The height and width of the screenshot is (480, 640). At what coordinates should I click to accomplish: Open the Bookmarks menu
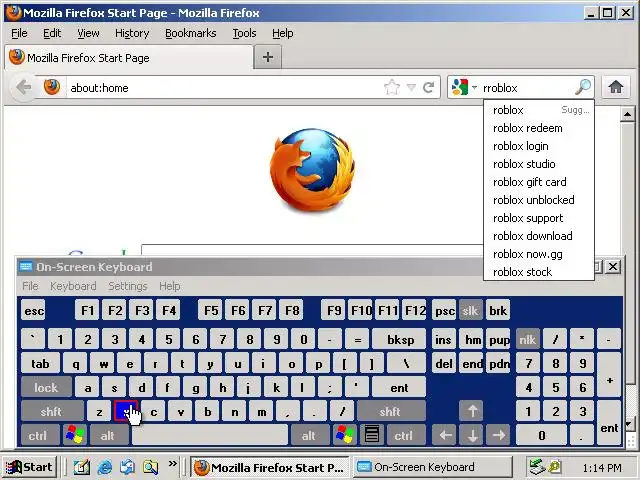[x=191, y=33]
